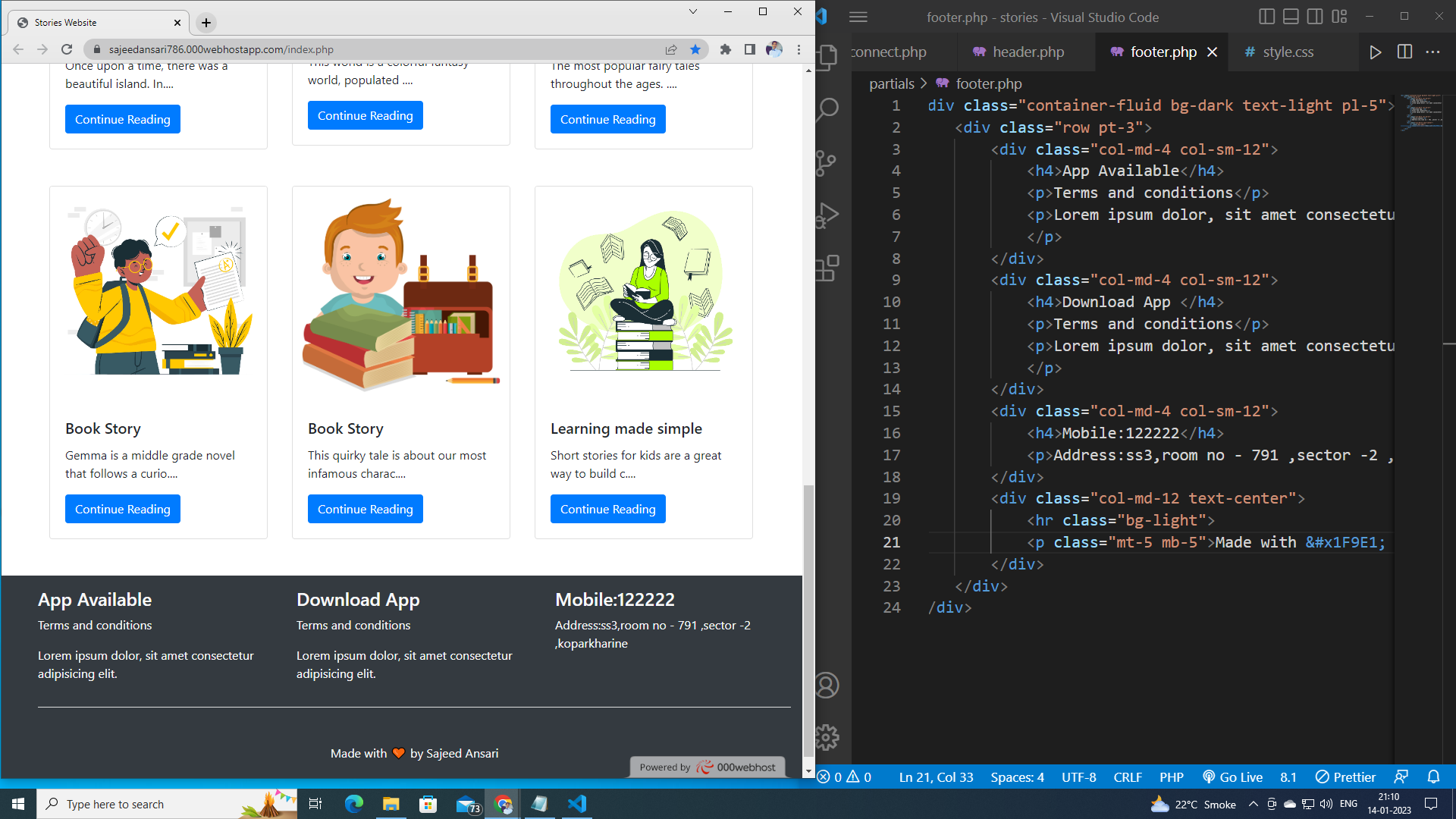
Task: Open the Powered by 000webhost link
Action: pos(707,767)
